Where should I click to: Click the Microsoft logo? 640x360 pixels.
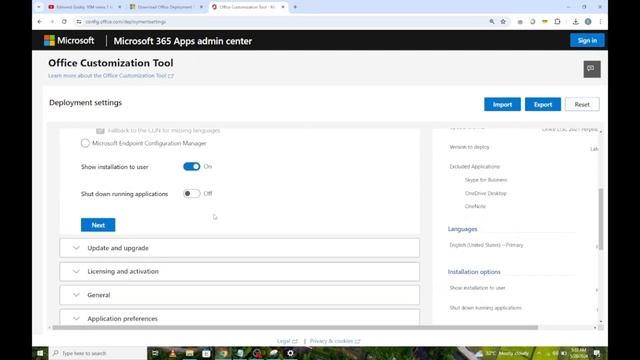point(69,40)
